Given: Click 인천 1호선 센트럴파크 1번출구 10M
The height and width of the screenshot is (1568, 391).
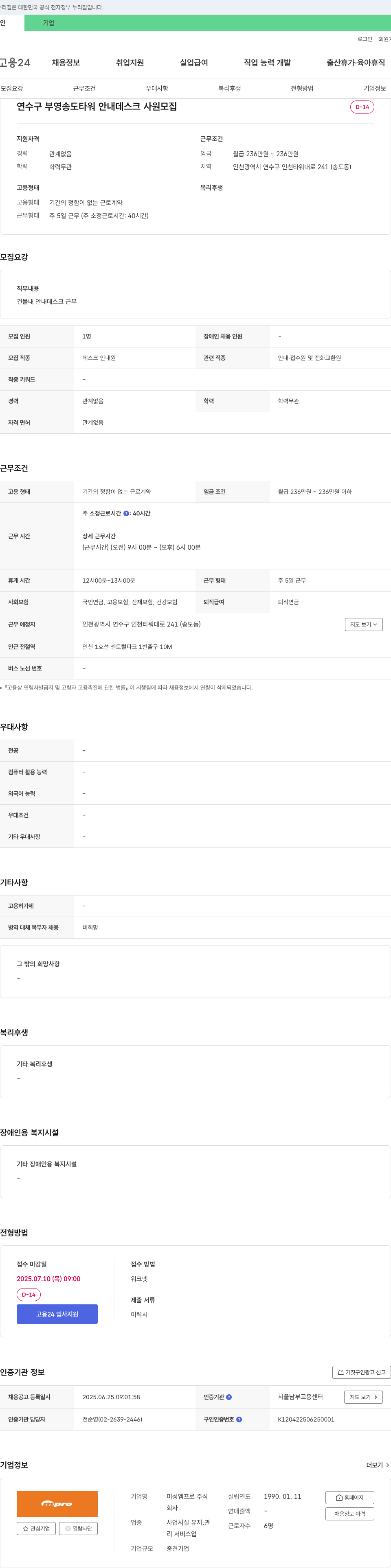Looking at the screenshot, I should point(127,647).
